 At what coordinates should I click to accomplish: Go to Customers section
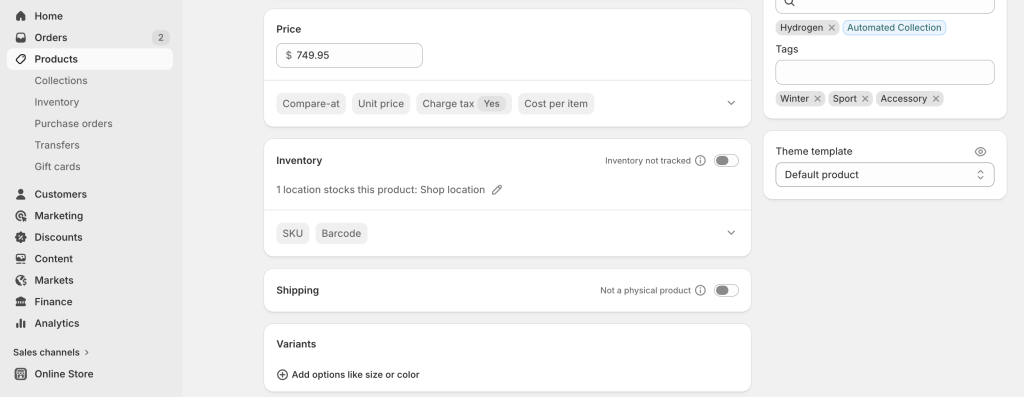tap(90, 194)
